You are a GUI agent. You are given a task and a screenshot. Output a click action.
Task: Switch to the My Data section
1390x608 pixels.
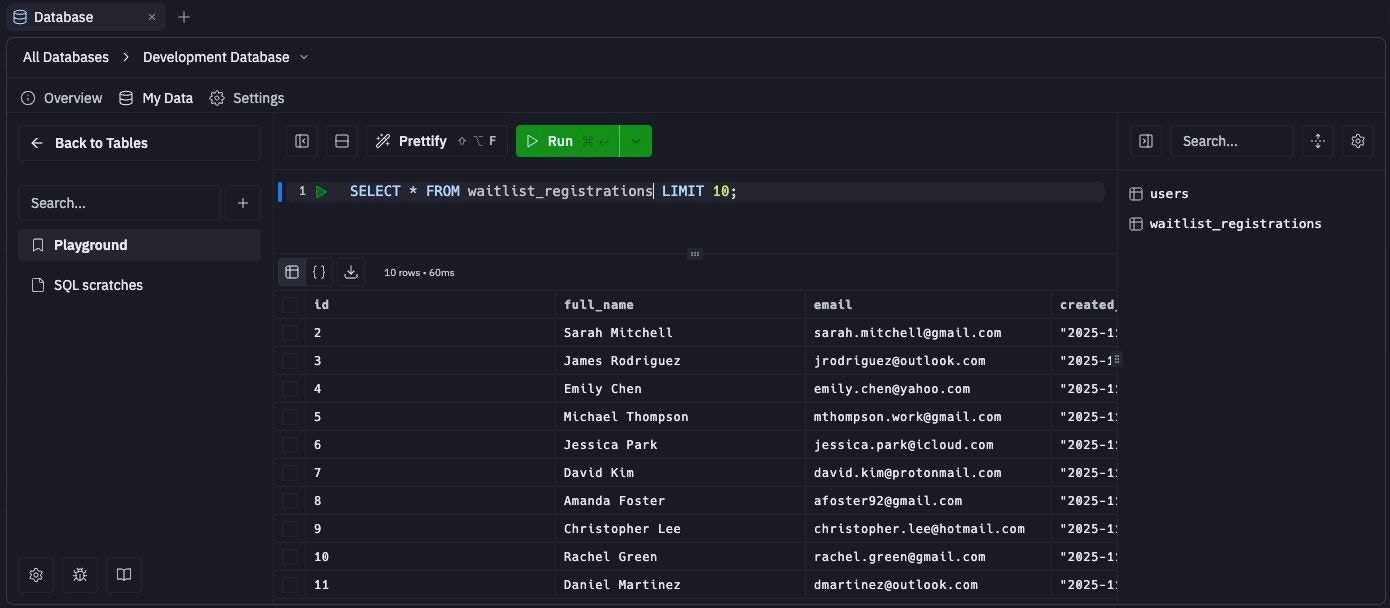(156, 98)
